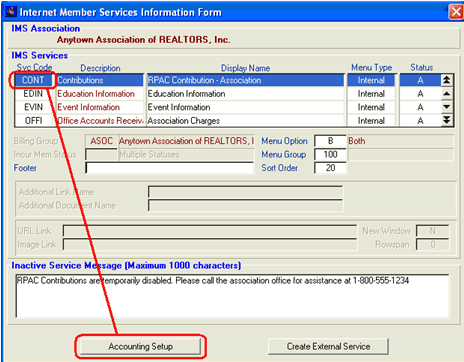Click the Contributions description cell
464x362 pixels.
pyautogui.click(x=99, y=80)
